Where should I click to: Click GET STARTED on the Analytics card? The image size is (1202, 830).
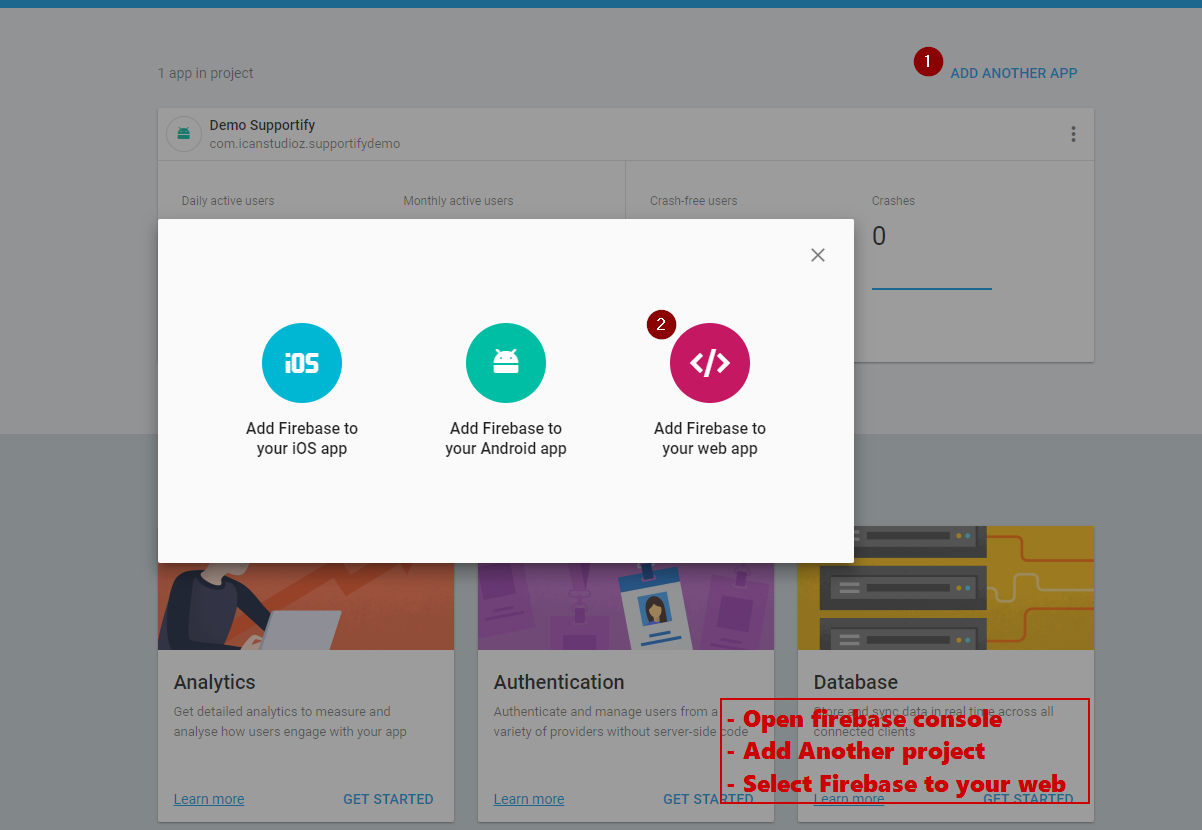click(388, 799)
